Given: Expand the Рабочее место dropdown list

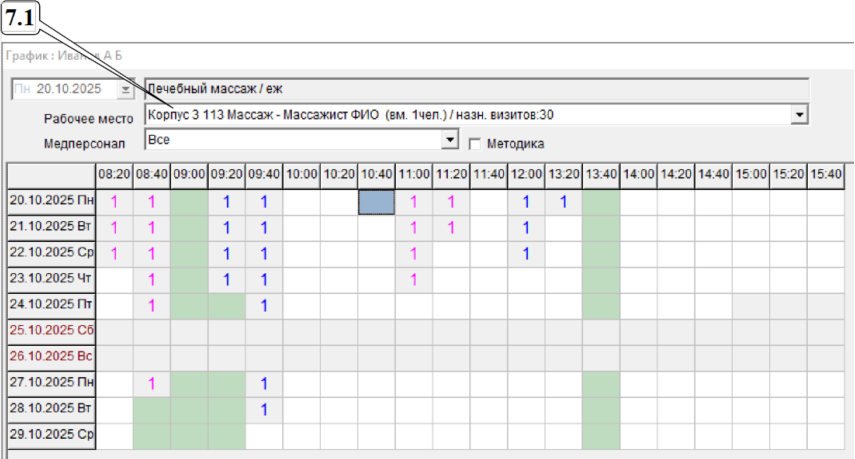Looking at the screenshot, I should click(x=798, y=115).
